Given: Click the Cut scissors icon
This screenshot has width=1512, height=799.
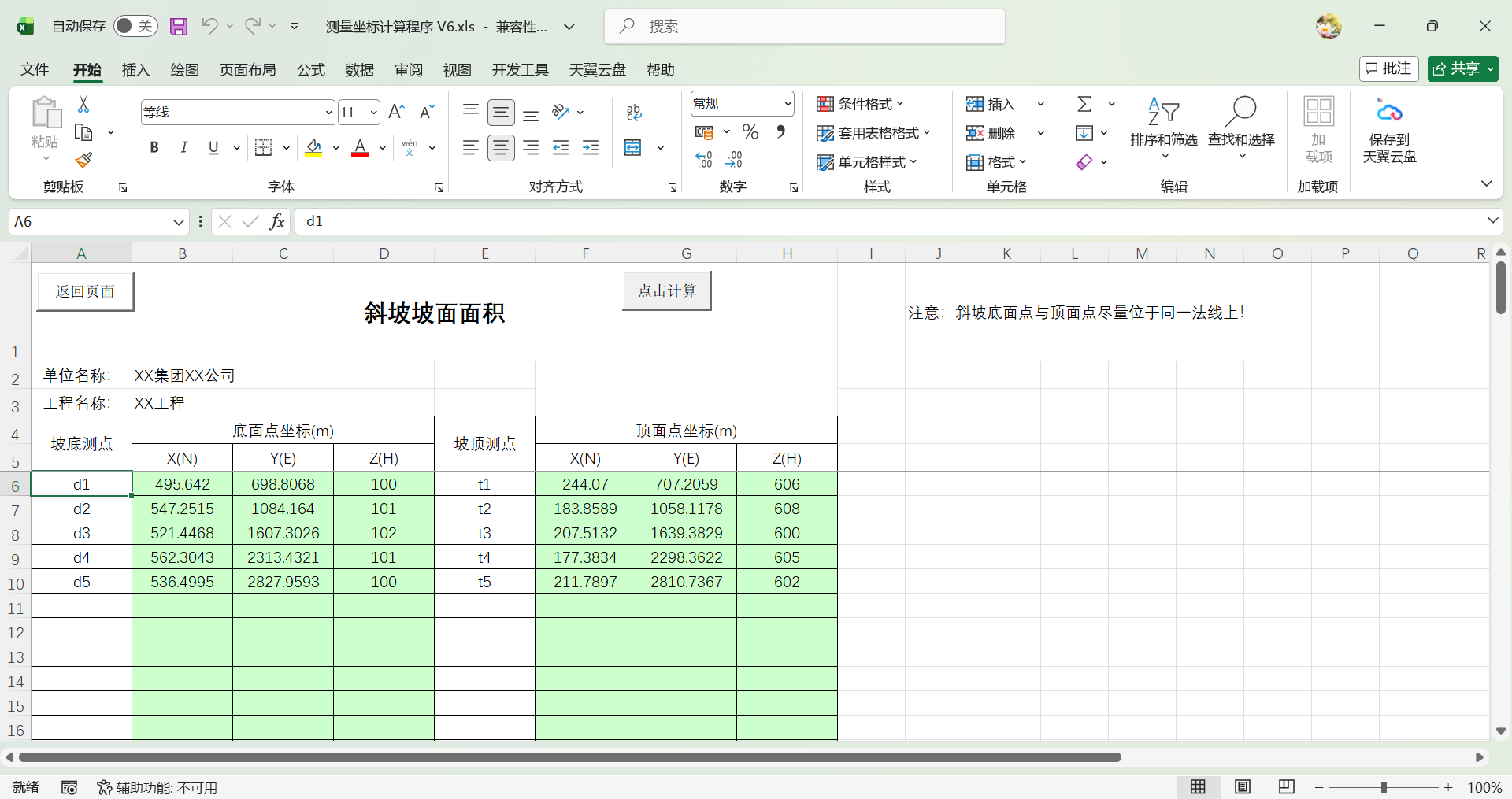Looking at the screenshot, I should tap(83, 105).
